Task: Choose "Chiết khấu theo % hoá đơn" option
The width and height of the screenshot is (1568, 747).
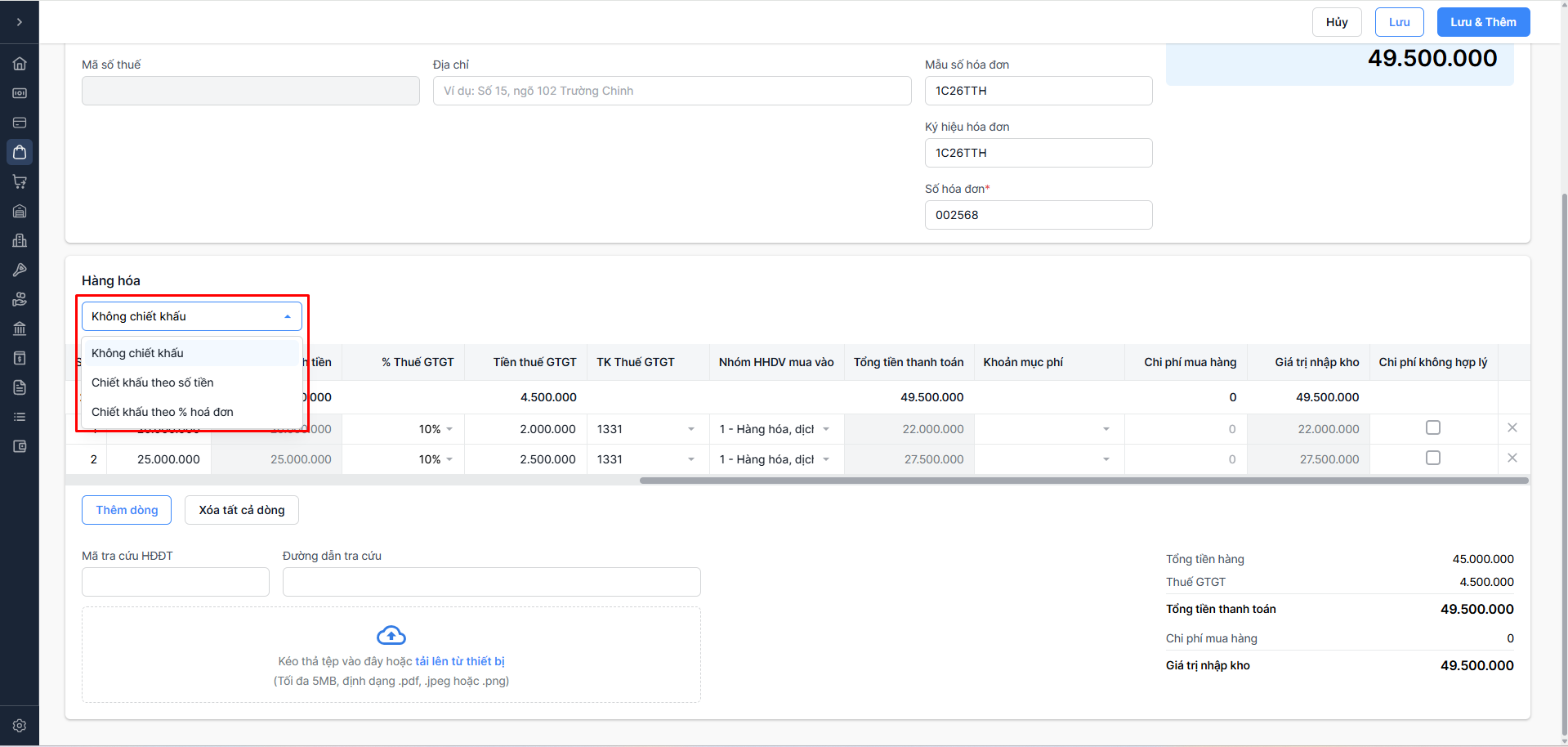Action: pyautogui.click(x=163, y=412)
